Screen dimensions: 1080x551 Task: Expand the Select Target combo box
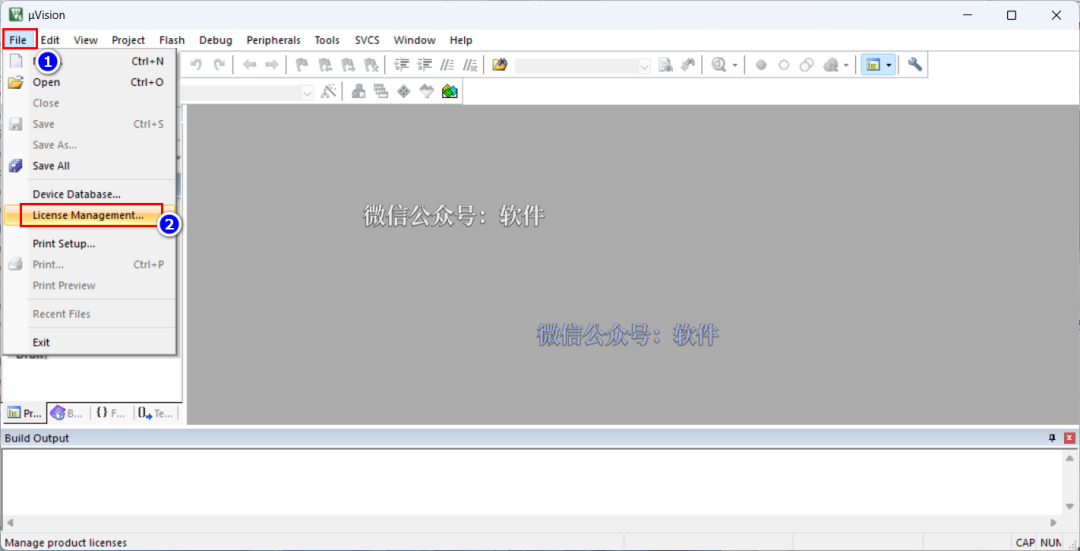(308, 92)
